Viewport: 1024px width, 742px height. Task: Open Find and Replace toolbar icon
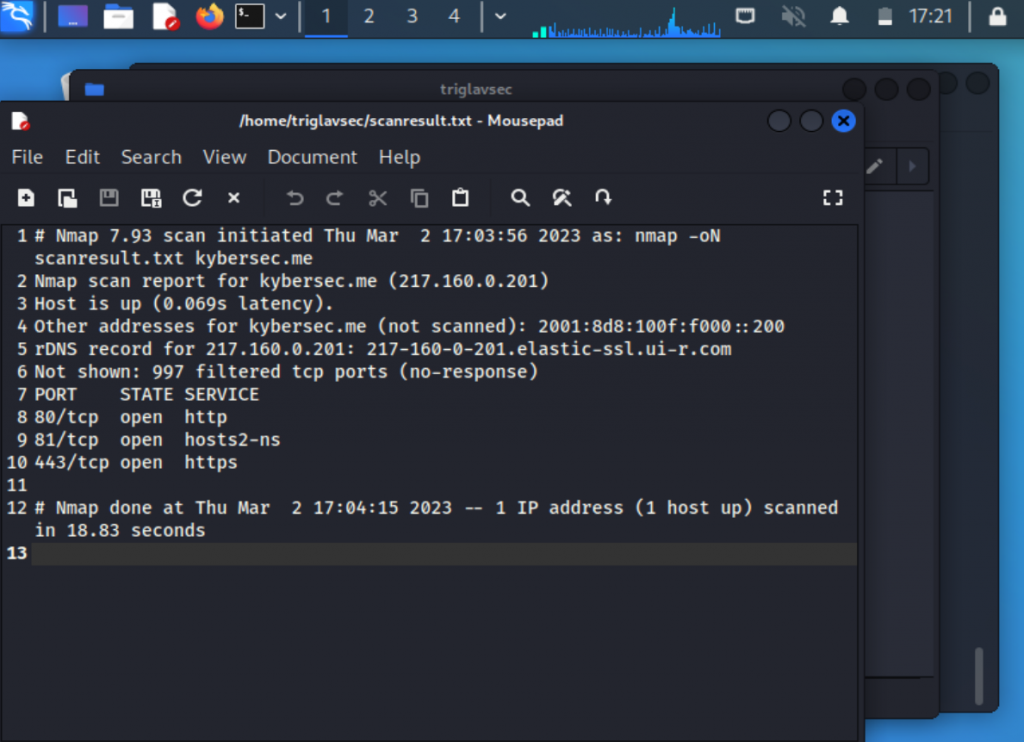562,198
